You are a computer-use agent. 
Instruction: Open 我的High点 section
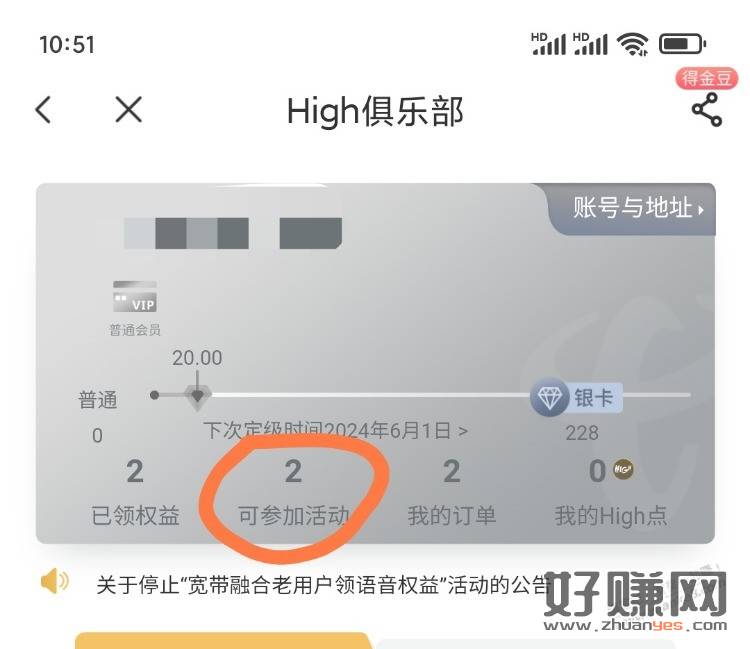tap(611, 492)
